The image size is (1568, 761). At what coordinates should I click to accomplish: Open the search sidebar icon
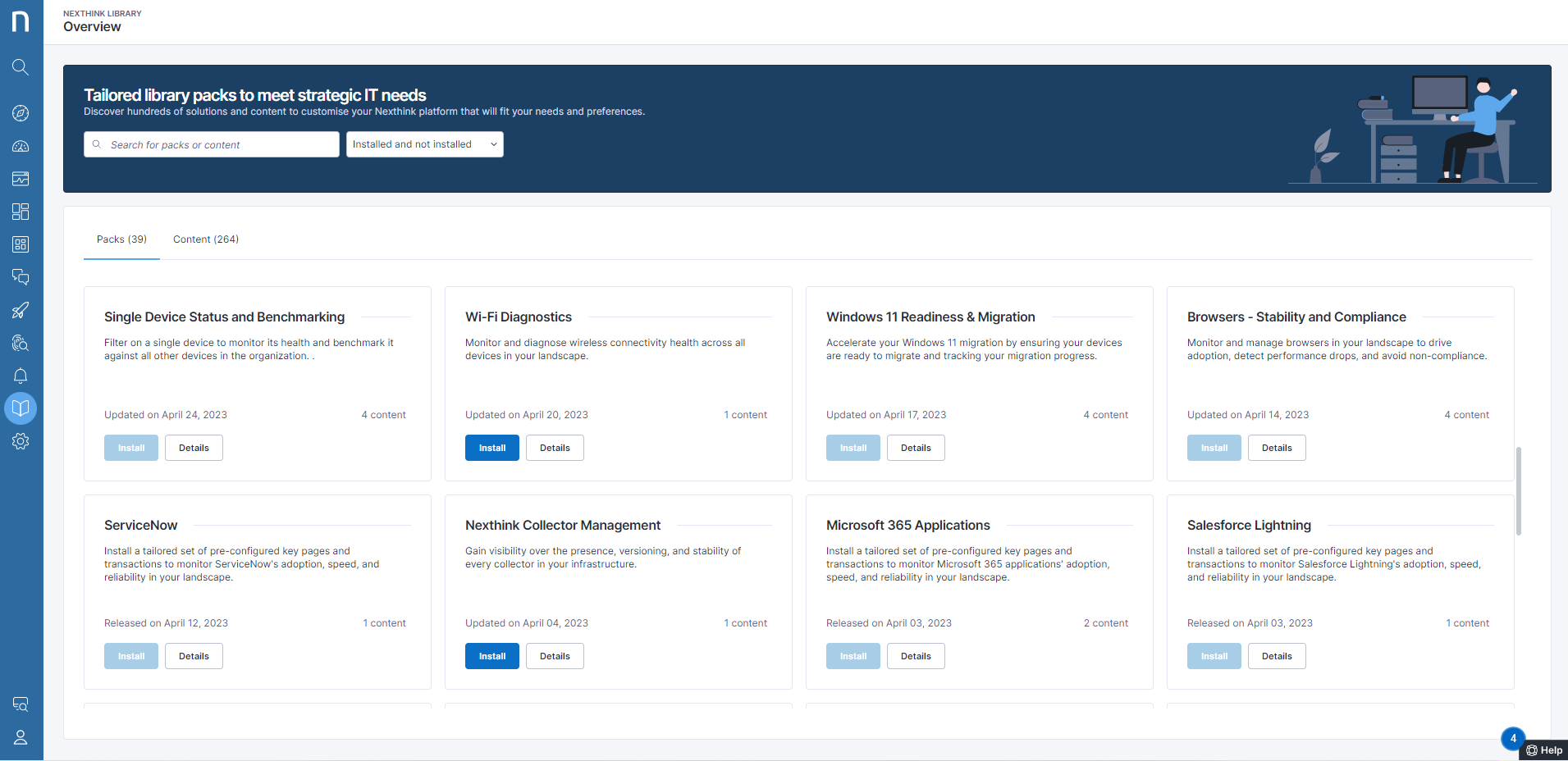click(21, 67)
